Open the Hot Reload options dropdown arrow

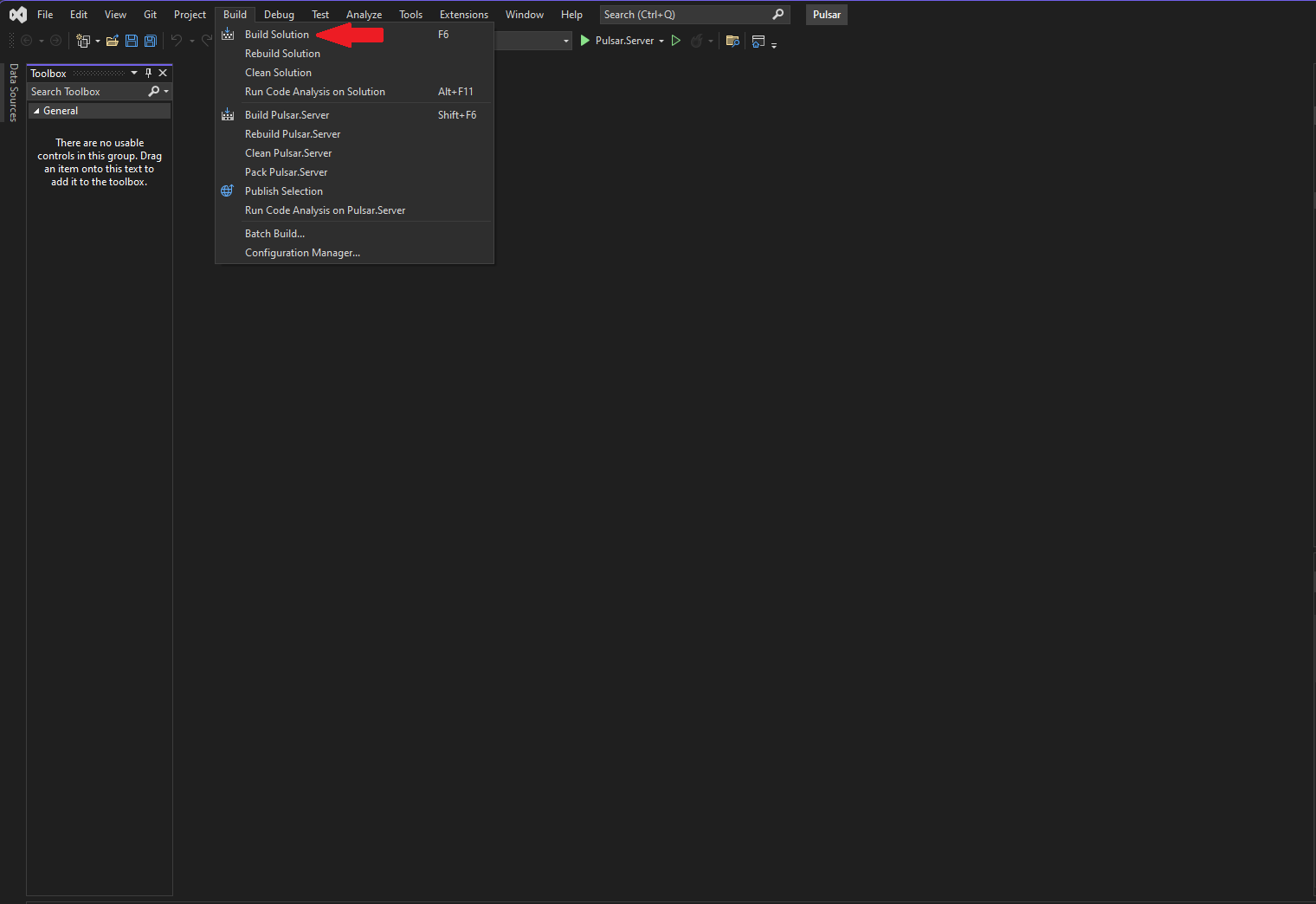point(711,42)
